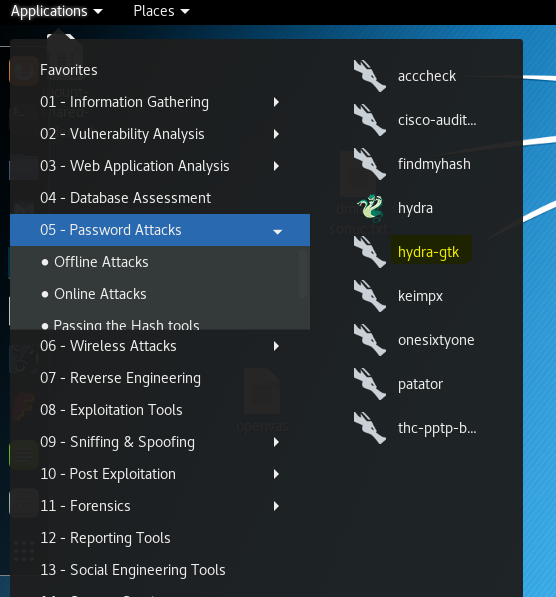Open the Places menu

[x=161, y=11]
